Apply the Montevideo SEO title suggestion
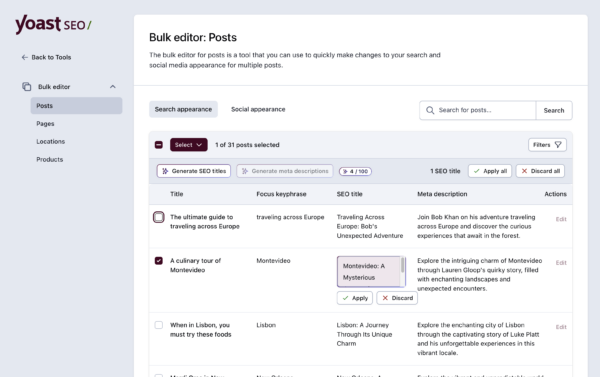Screen dimensions: 600x377 pyautogui.click(x=355, y=298)
